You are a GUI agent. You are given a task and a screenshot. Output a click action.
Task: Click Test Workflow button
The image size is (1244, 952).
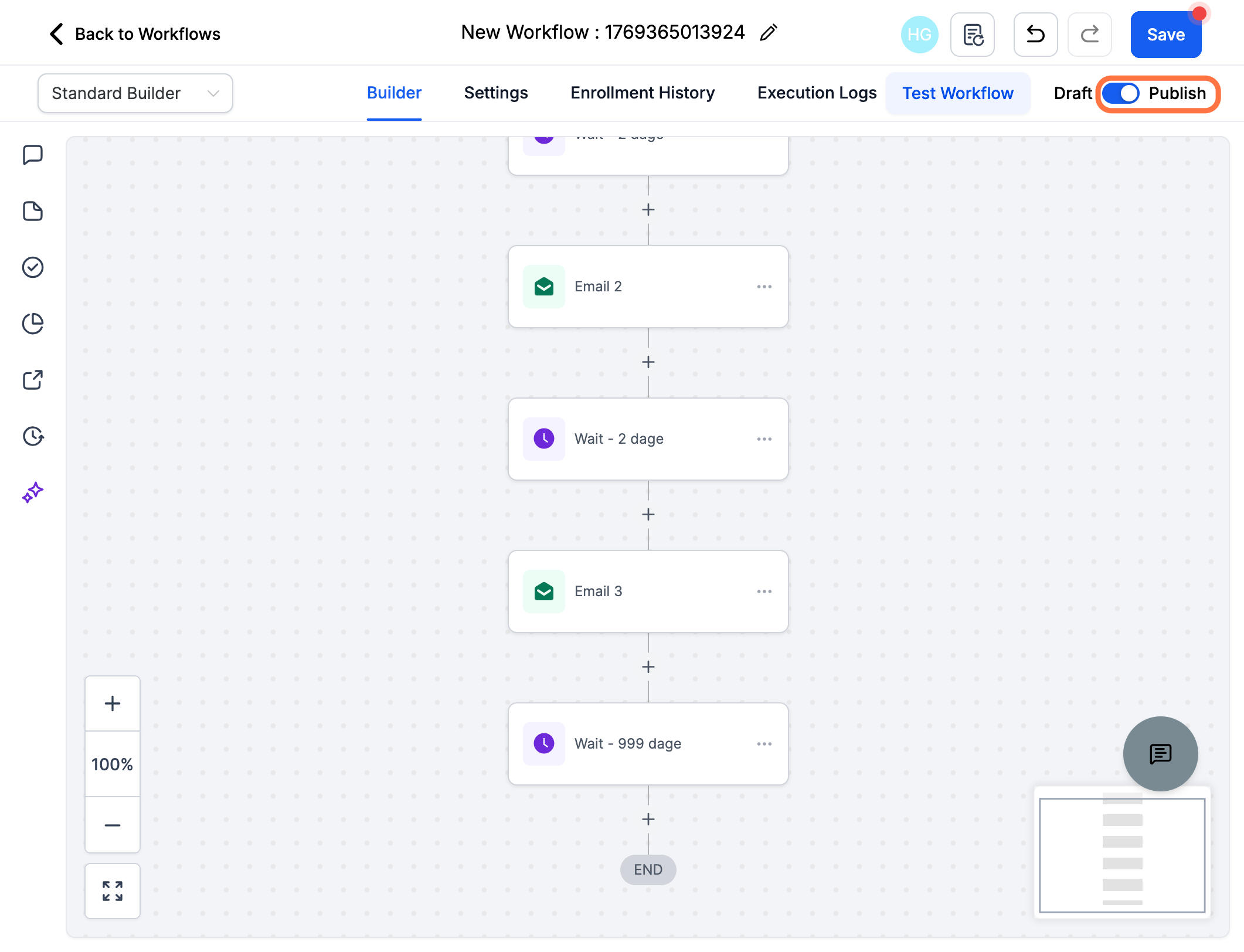point(958,93)
